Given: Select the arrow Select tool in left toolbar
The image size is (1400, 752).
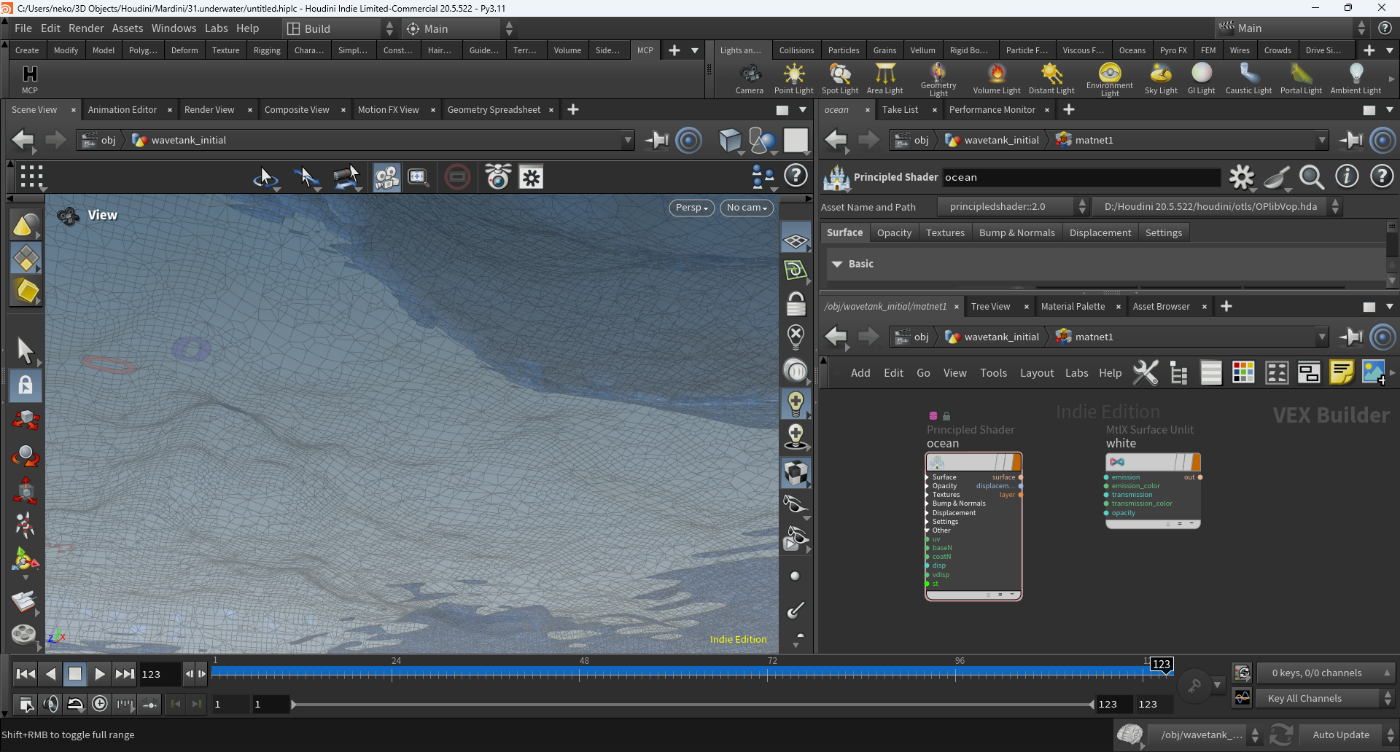Looking at the screenshot, I should click(x=25, y=350).
